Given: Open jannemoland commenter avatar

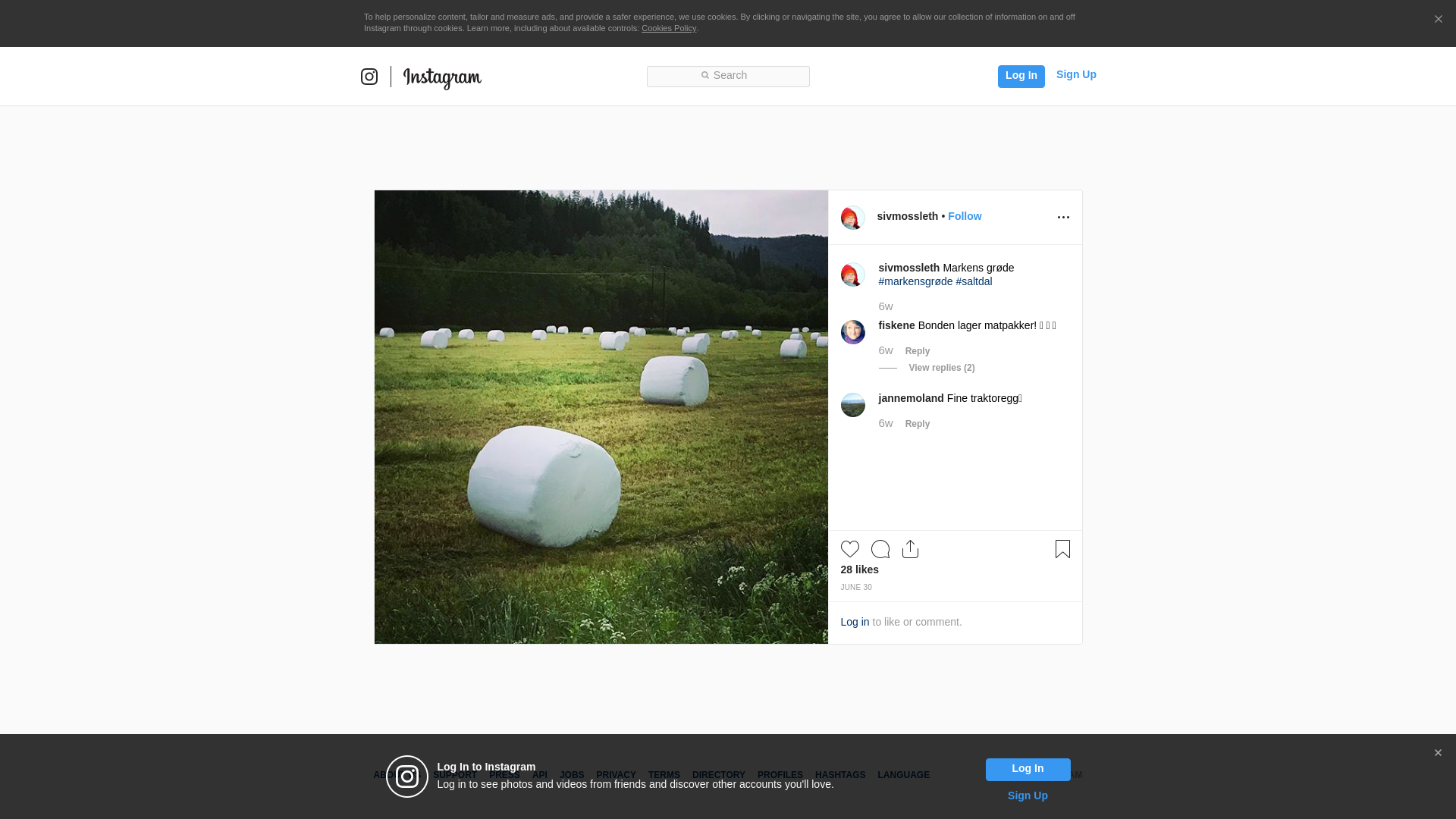Looking at the screenshot, I should tap(853, 405).
